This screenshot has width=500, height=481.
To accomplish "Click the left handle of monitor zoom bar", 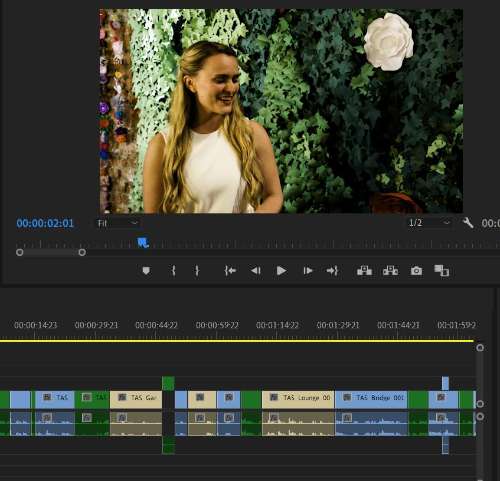I will [x=20, y=252].
